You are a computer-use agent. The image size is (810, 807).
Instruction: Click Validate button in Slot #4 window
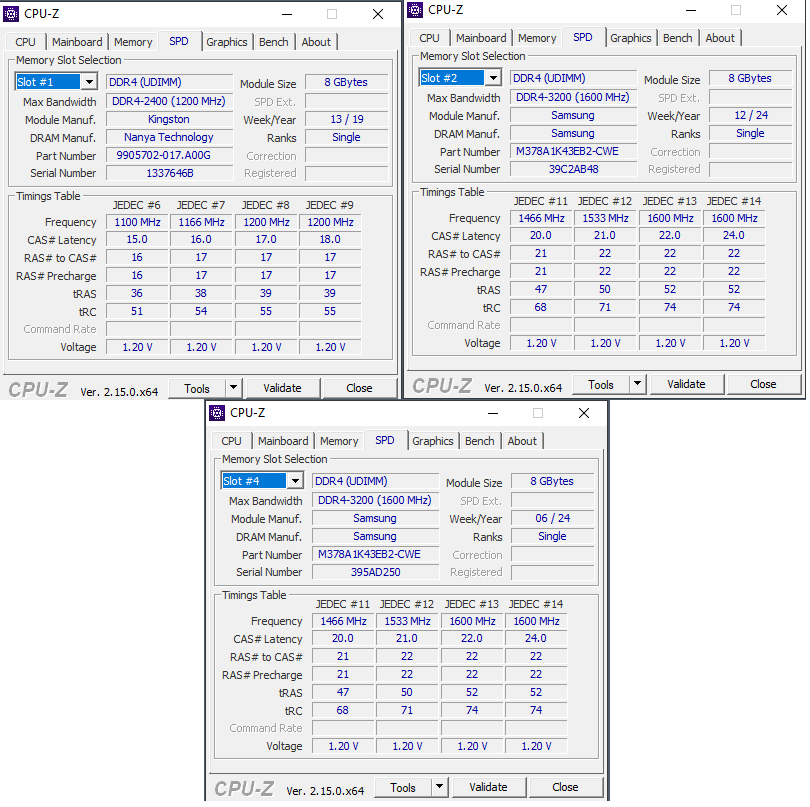pos(489,787)
